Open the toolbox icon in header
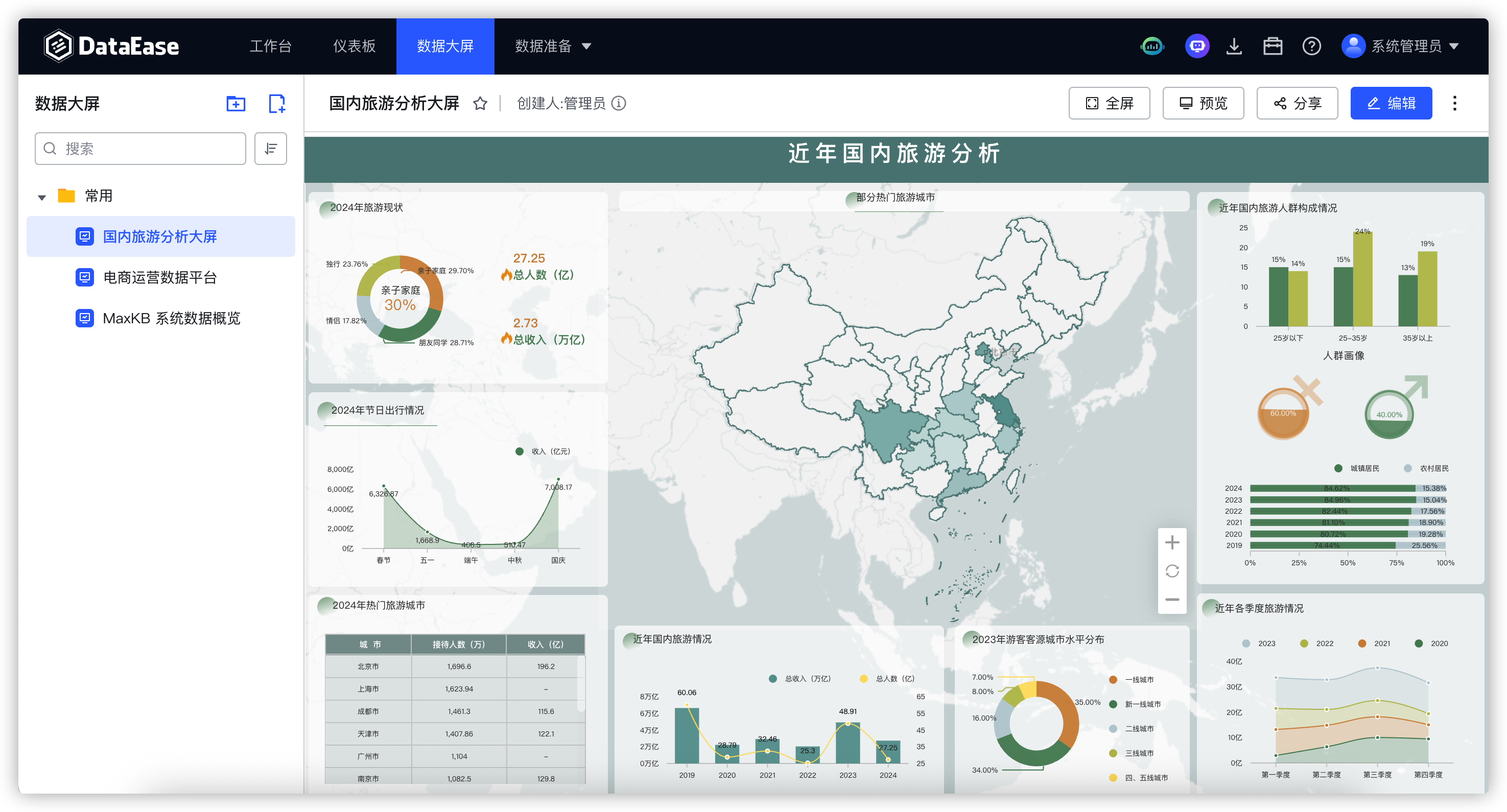The image size is (1507, 812). (x=1273, y=46)
